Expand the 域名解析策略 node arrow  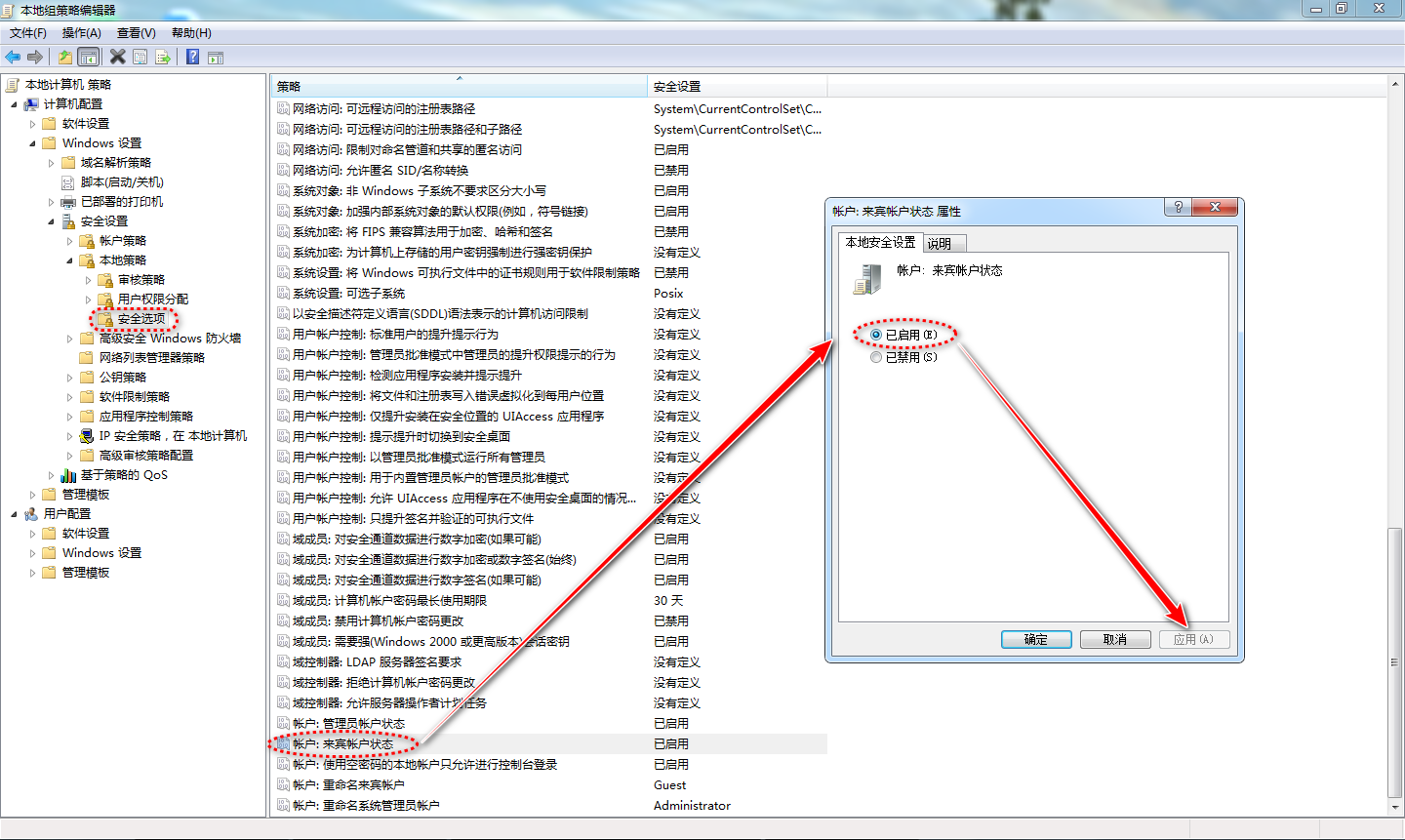(x=51, y=163)
